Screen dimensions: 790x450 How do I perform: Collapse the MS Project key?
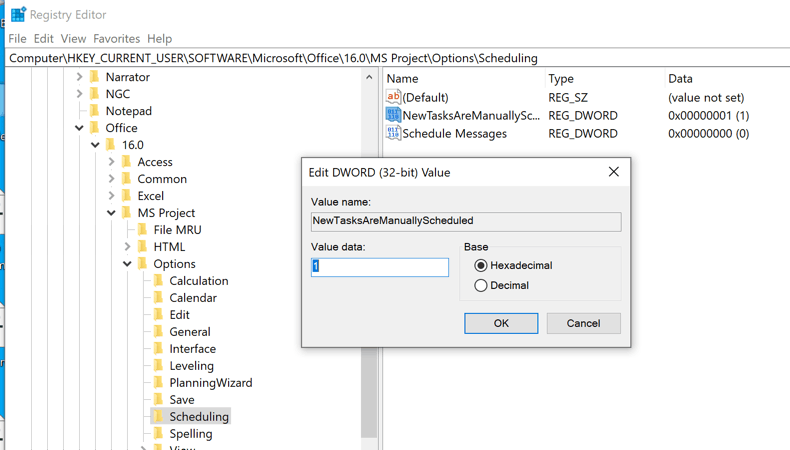tap(111, 213)
